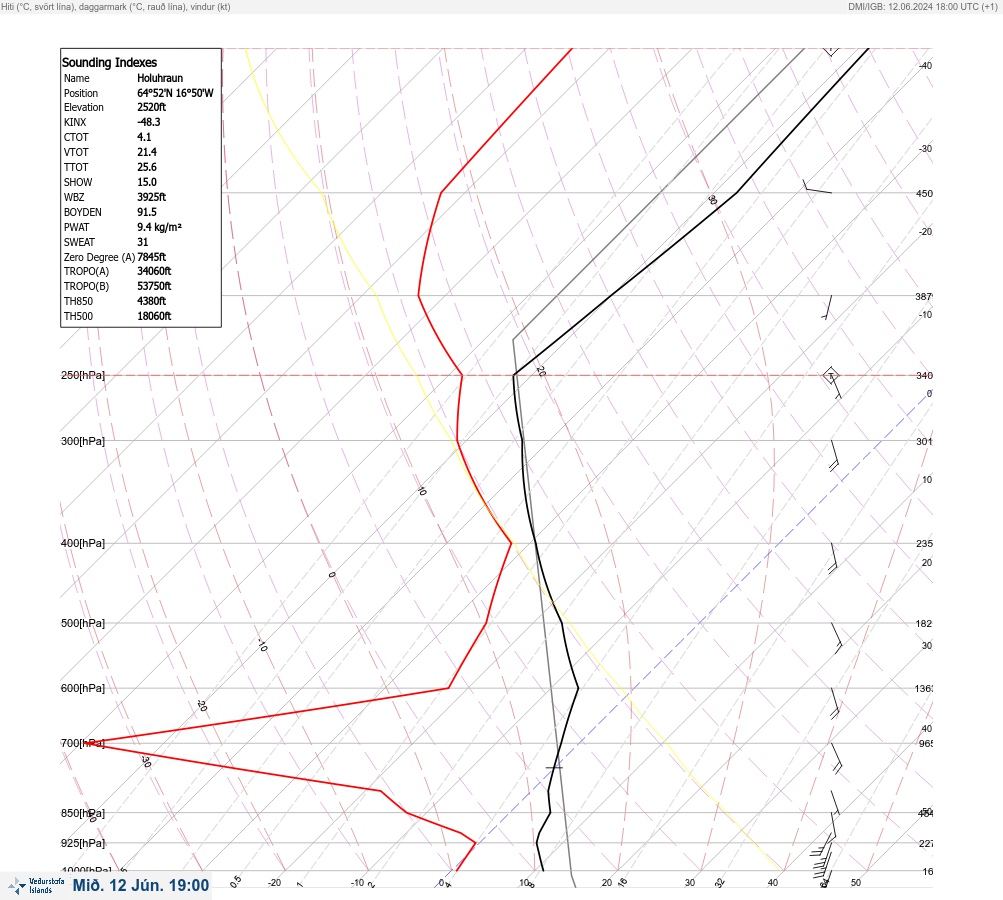Click the Hiti, daggarmark, vindur chart legend text

tap(116, 6)
